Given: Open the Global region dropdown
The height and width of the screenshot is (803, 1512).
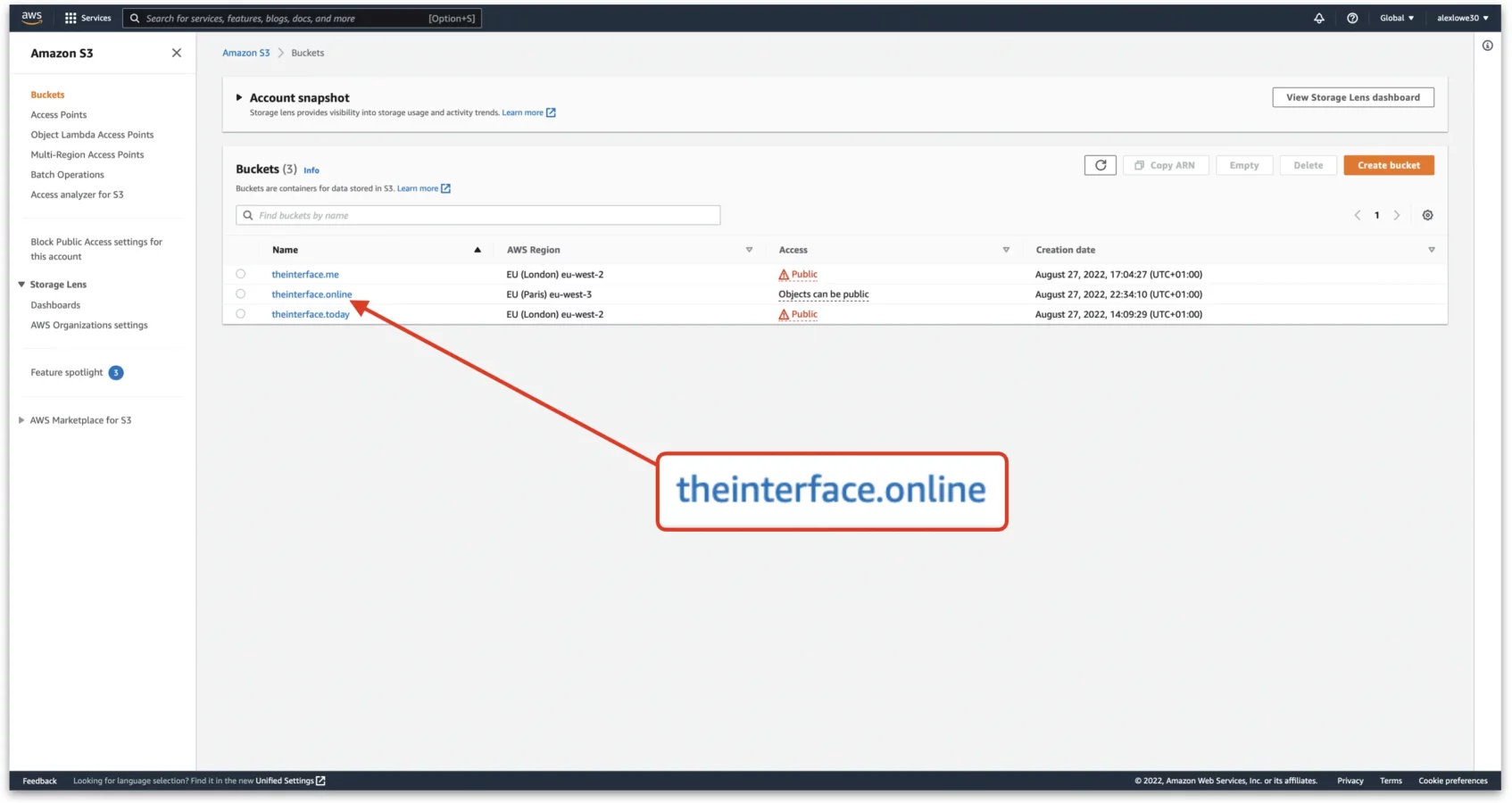Looking at the screenshot, I should pyautogui.click(x=1397, y=18).
